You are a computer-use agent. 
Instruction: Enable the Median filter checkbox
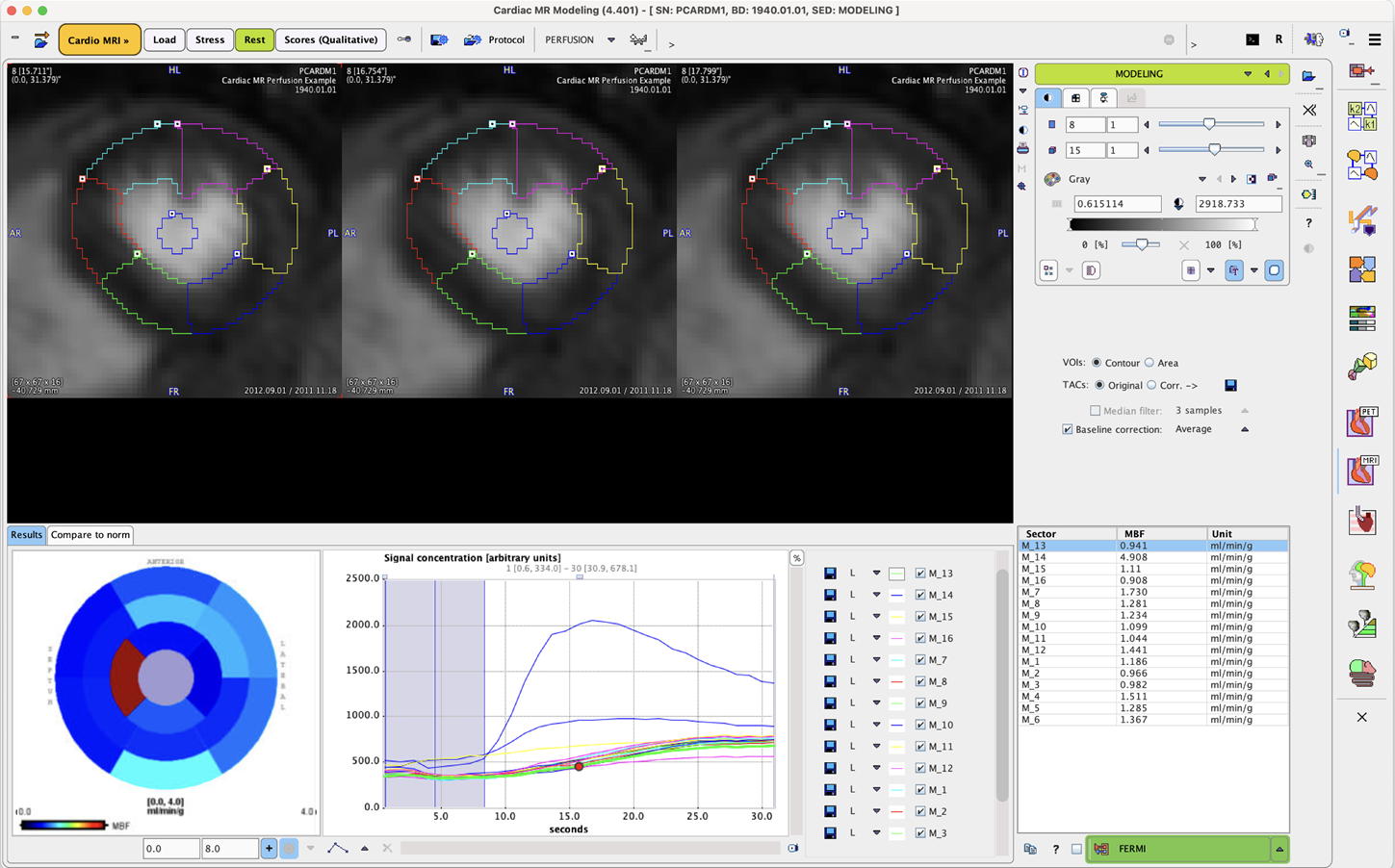coord(1095,411)
